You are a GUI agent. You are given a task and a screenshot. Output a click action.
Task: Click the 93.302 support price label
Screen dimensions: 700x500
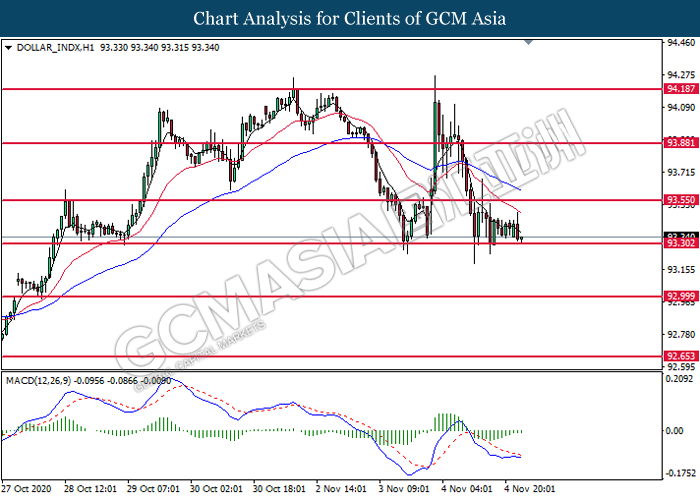(680, 243)
